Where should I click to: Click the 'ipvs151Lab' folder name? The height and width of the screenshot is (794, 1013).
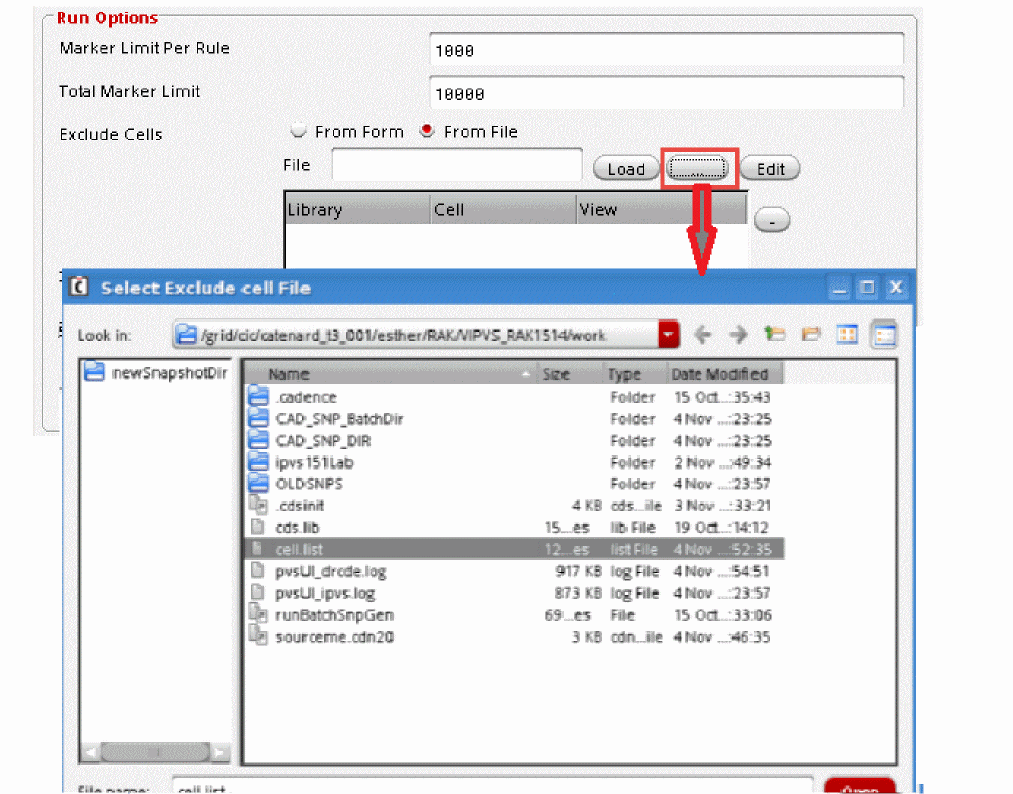click(314, 462)
